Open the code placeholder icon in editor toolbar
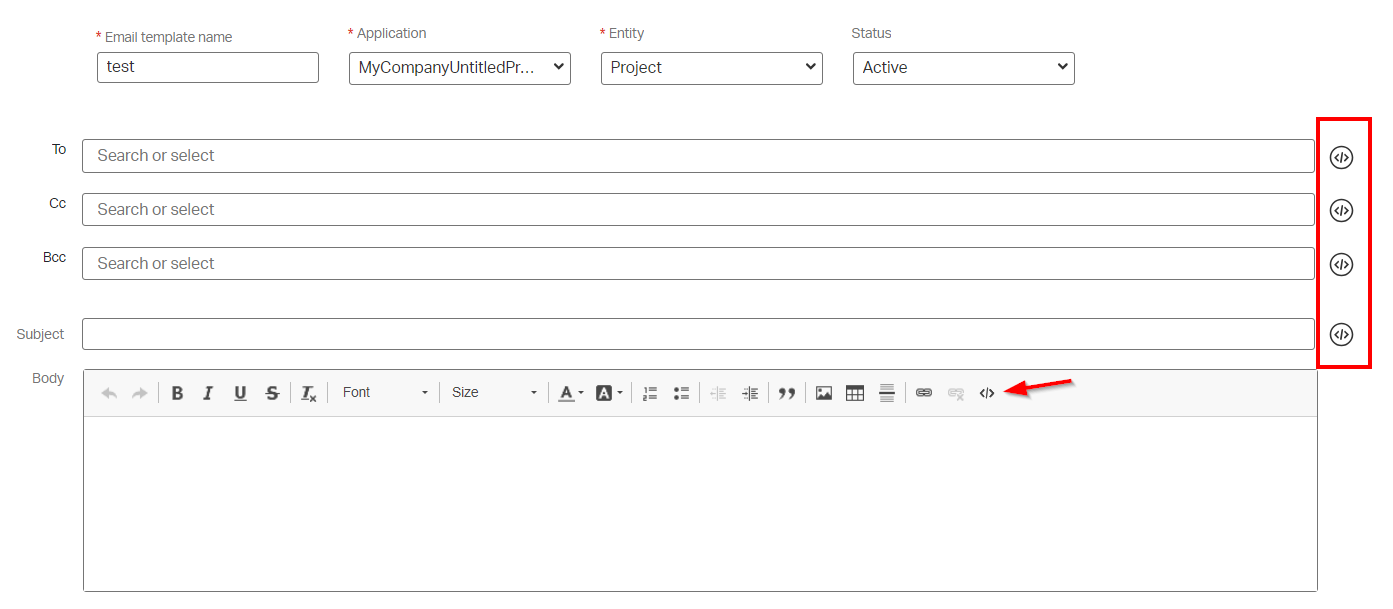1393x609 pixels. (x=987, y=393)
